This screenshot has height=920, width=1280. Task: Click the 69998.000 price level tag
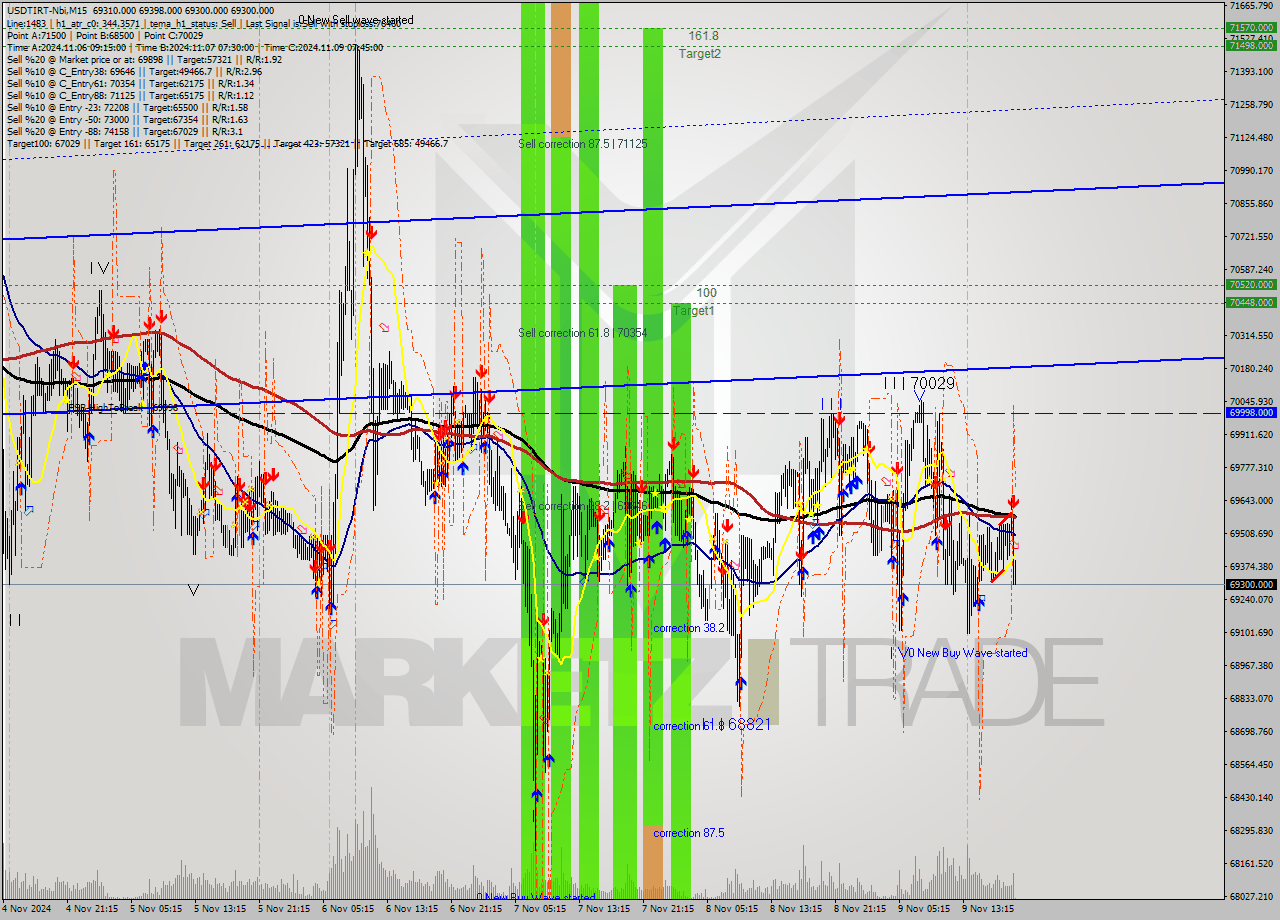click(1251, 412)
